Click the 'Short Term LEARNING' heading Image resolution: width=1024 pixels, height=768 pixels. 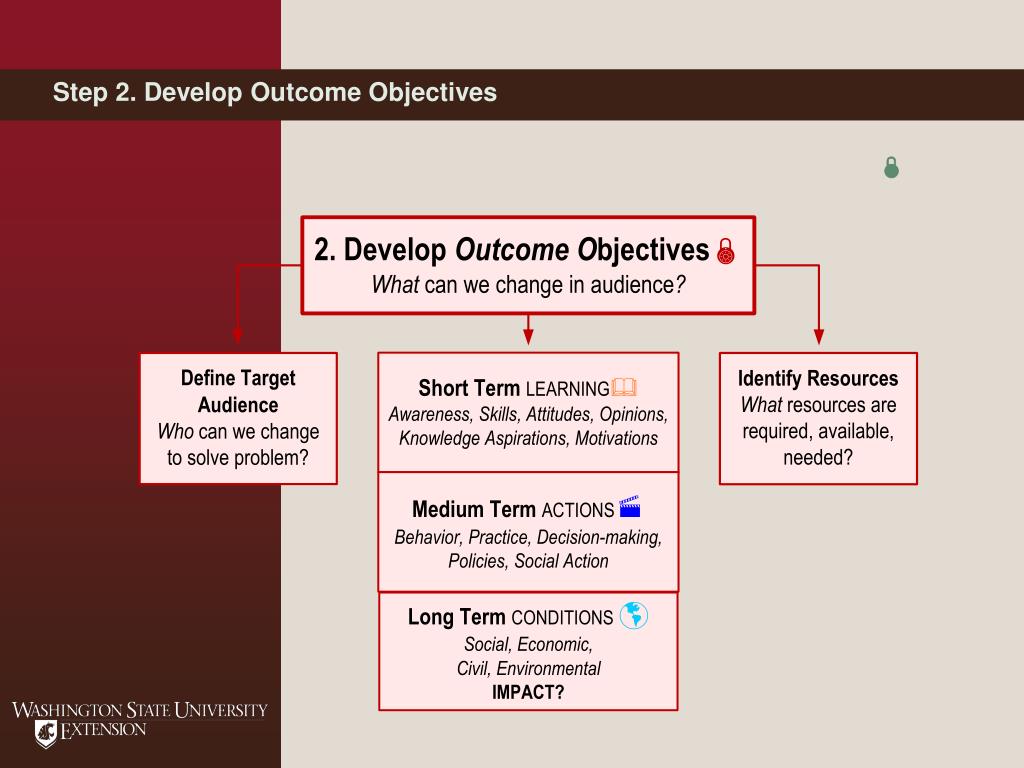(514, 388)
